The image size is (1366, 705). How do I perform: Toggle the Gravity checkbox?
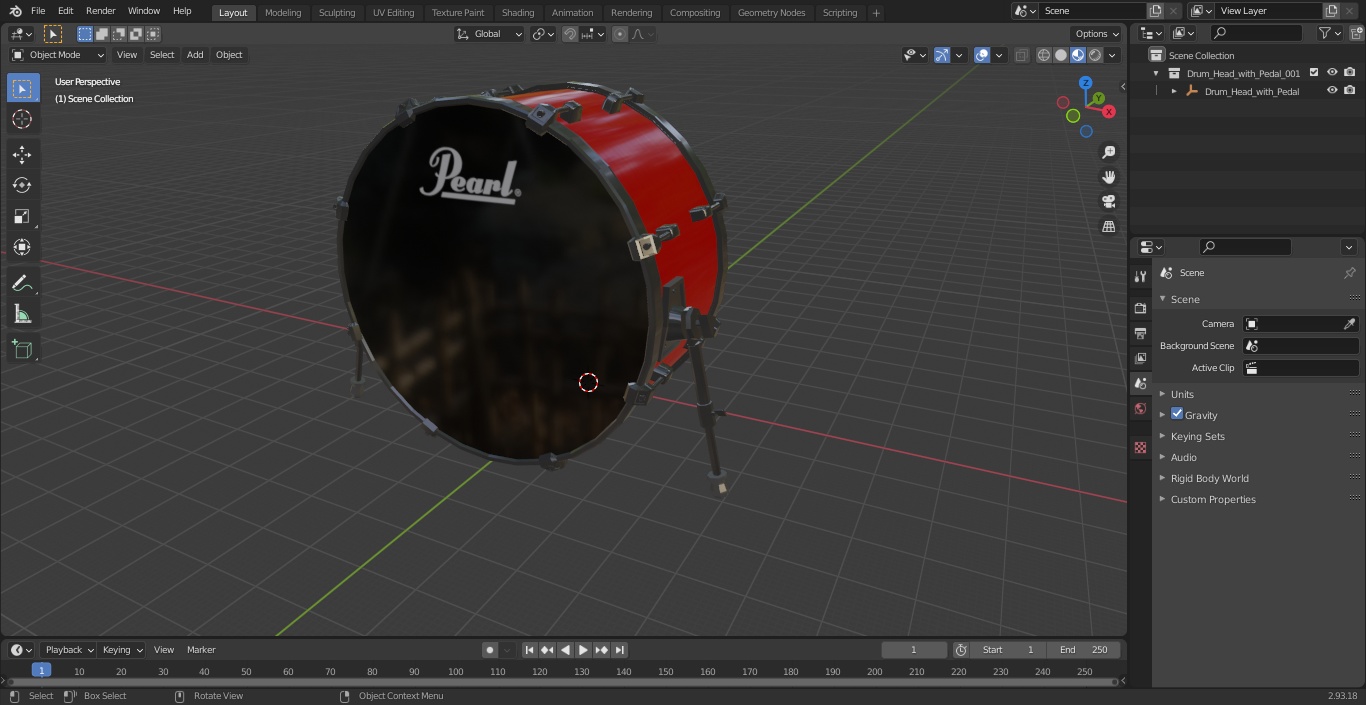click(1177, 414)
